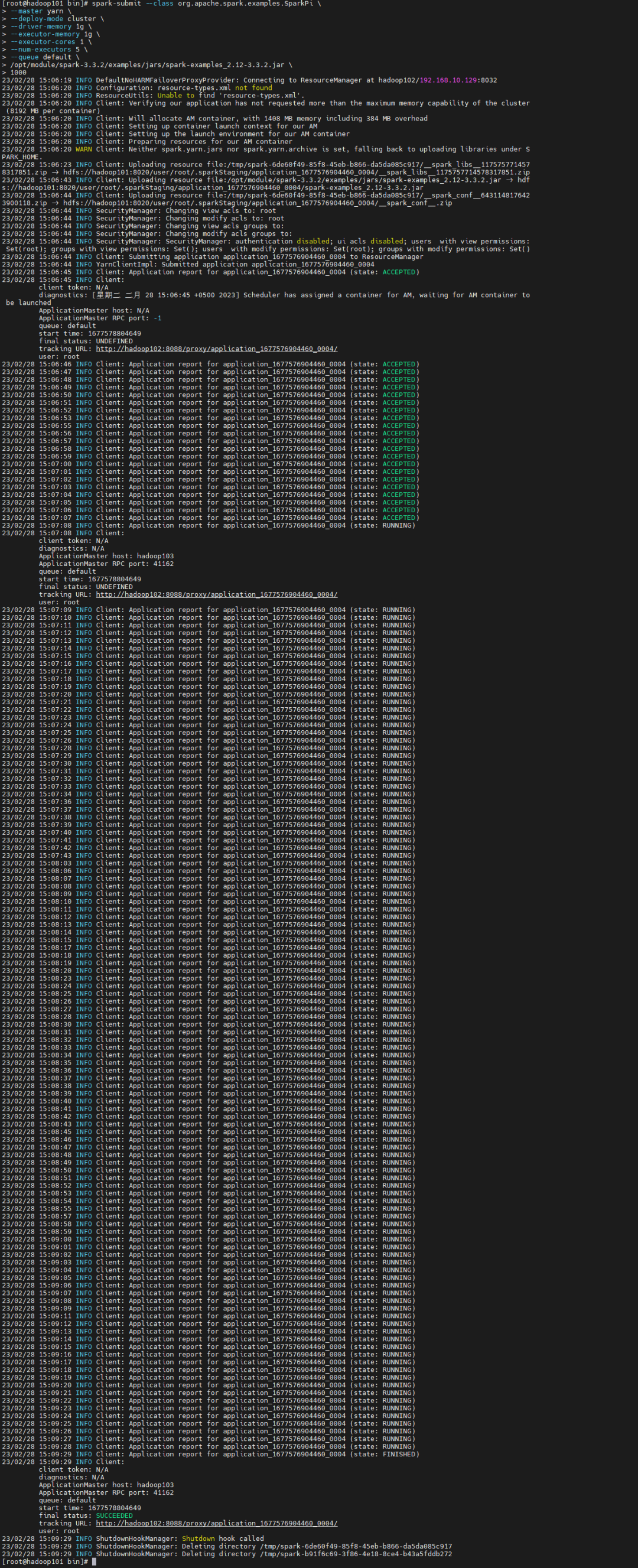Viewport: 638px width, 1568px height.
Task: Click the green ACCEPTED state at 15:06:45
Action: click(399, 272)
